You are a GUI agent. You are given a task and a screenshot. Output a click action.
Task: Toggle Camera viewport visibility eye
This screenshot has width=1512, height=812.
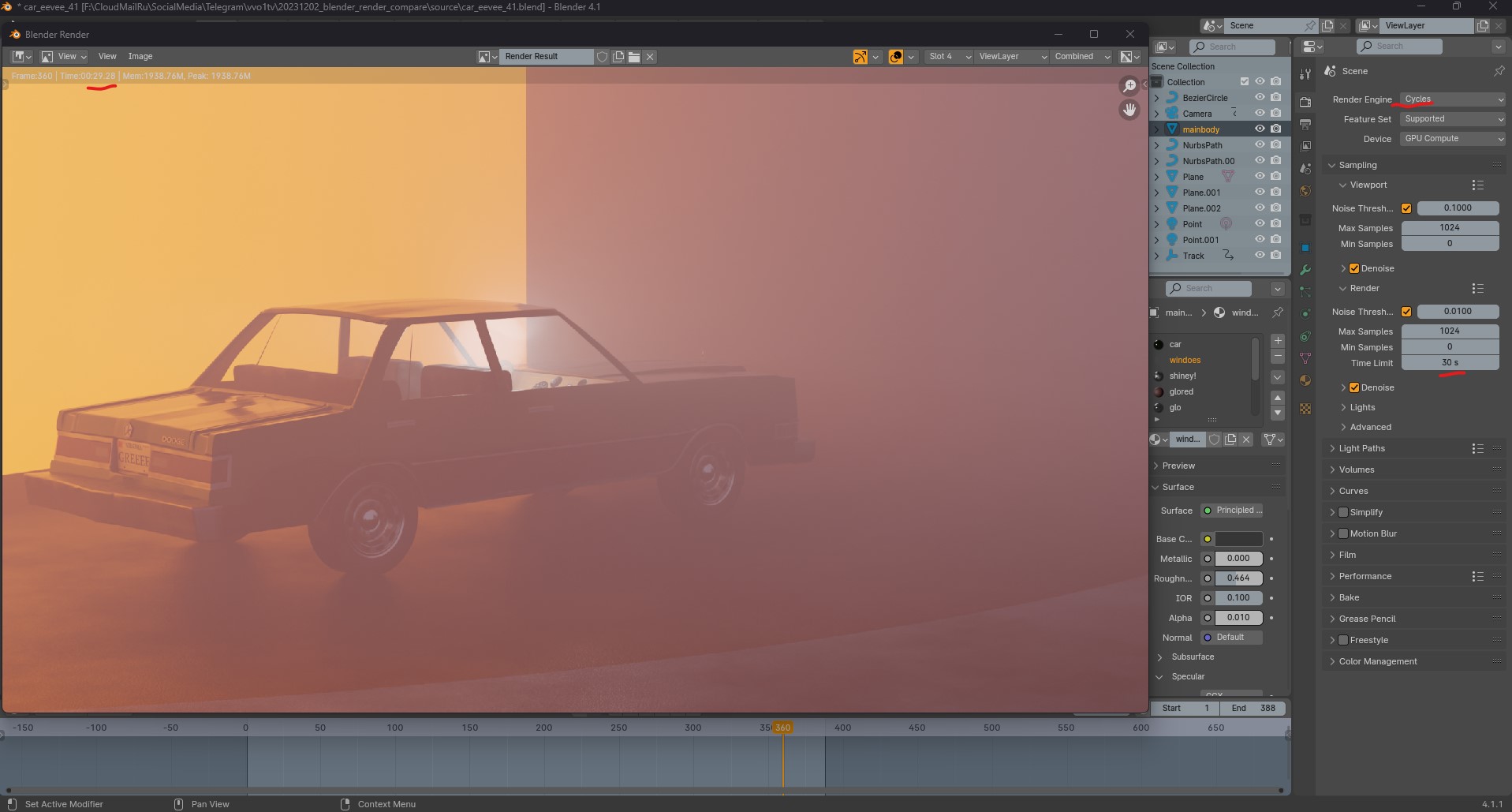click(1260, 114)
